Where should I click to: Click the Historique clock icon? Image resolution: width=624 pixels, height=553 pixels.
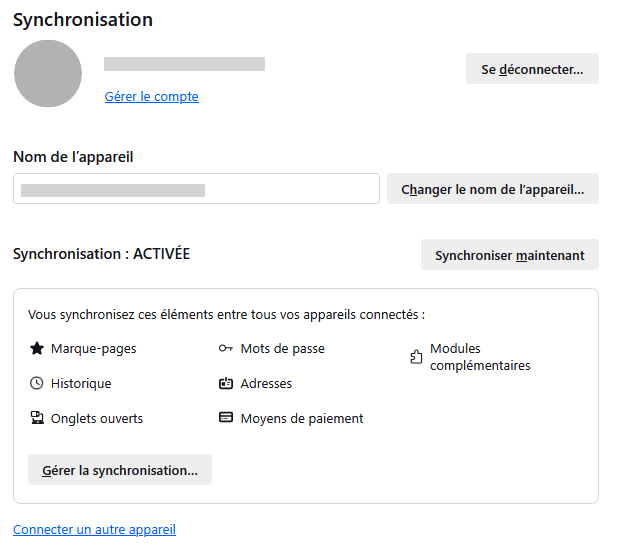click(37, 383)
